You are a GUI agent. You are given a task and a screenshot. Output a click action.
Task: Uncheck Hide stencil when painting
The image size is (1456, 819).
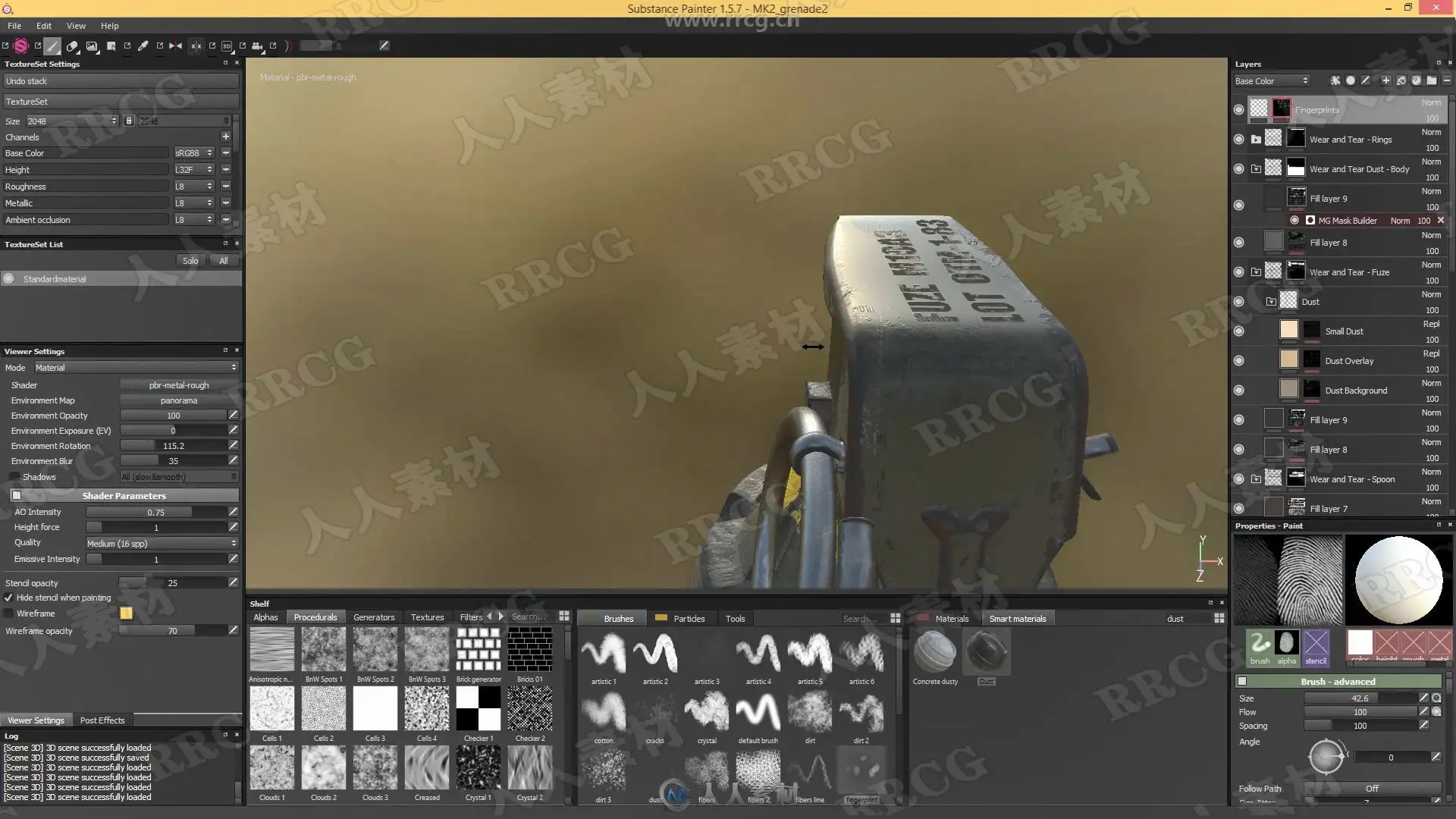point(8,598)
